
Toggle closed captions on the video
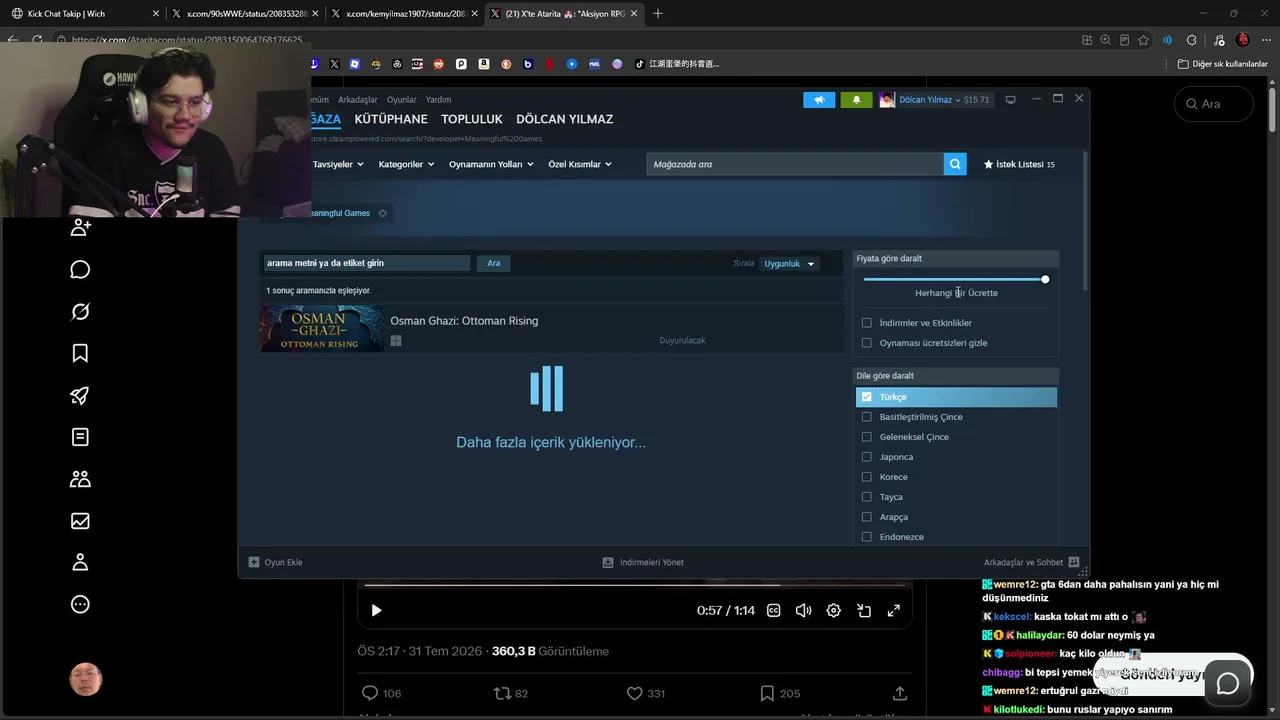click(x=773, y=611)
